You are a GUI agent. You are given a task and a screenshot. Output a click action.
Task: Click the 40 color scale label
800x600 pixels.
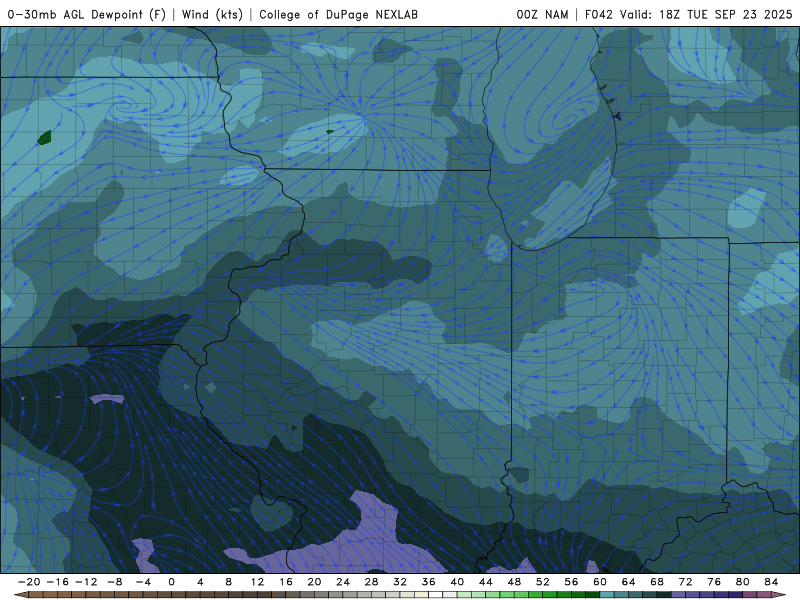457,582
